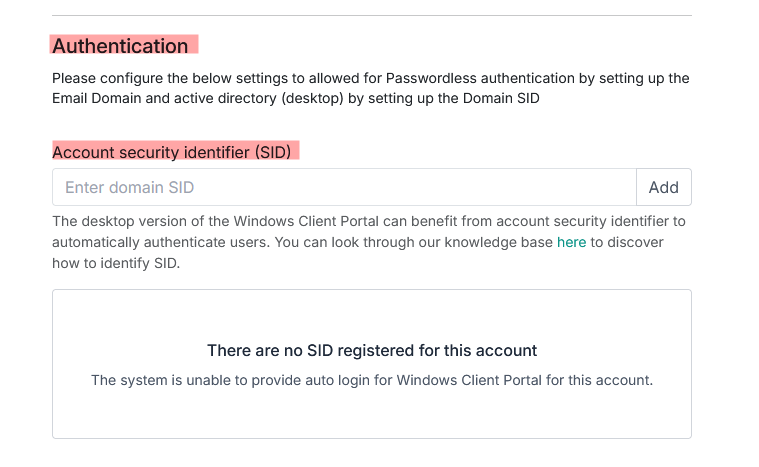Click the 'There are no SID registered' message
The width and height of the screenshot is (759, 467).
(x=371, y=351)
